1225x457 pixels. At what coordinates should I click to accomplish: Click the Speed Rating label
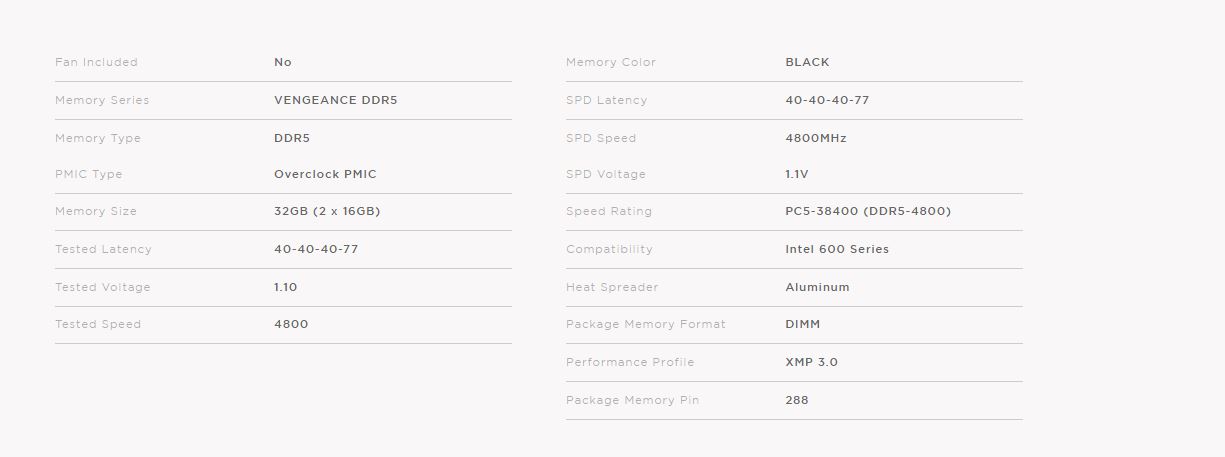tap(609, 211)
